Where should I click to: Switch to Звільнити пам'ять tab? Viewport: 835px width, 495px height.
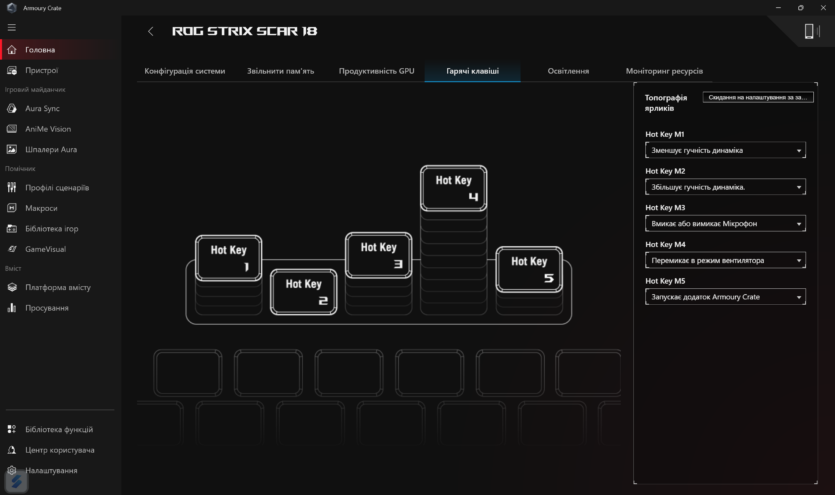(x=281, y=71)
